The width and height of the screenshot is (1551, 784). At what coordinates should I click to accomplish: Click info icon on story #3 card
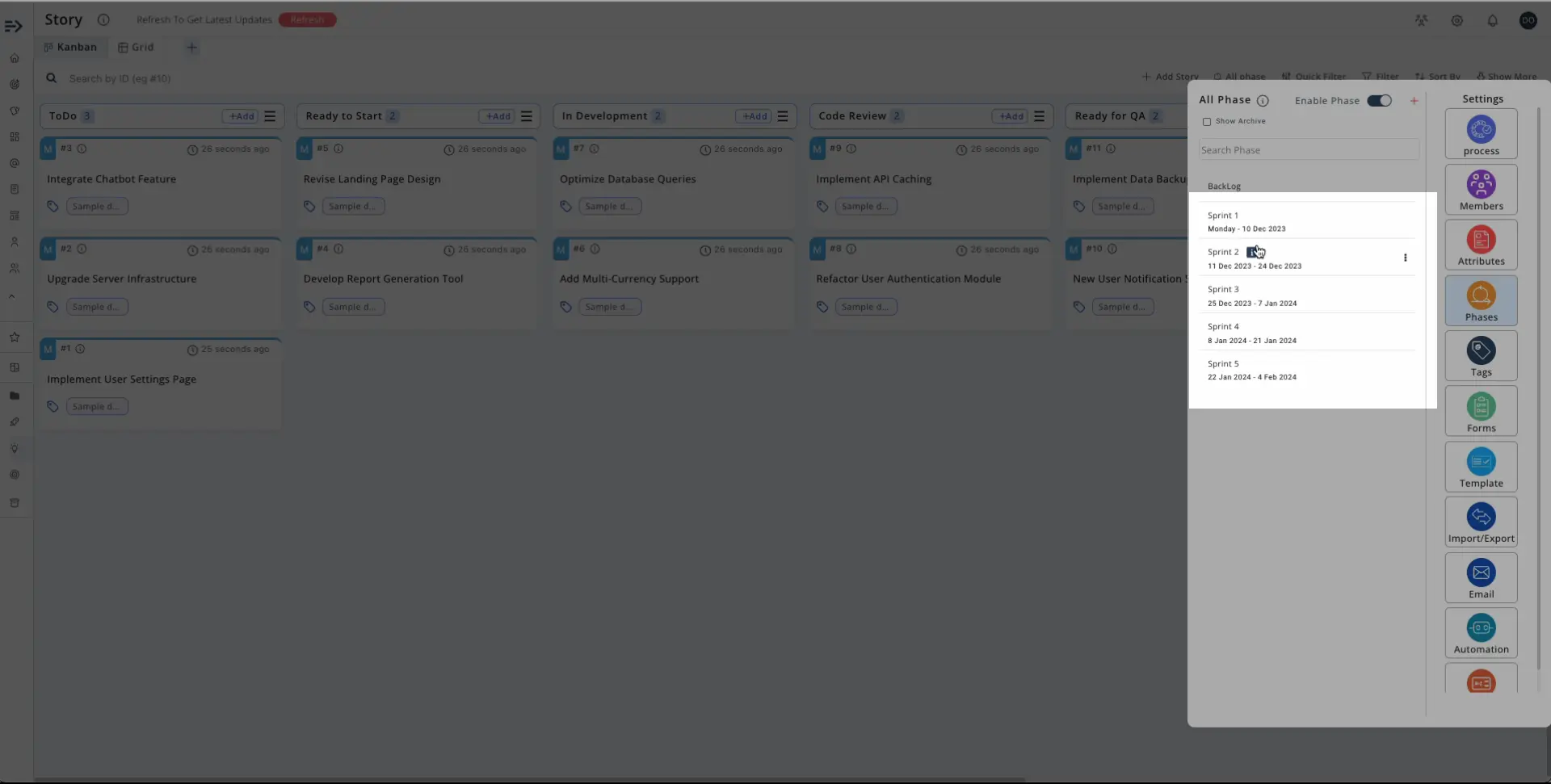82,149
